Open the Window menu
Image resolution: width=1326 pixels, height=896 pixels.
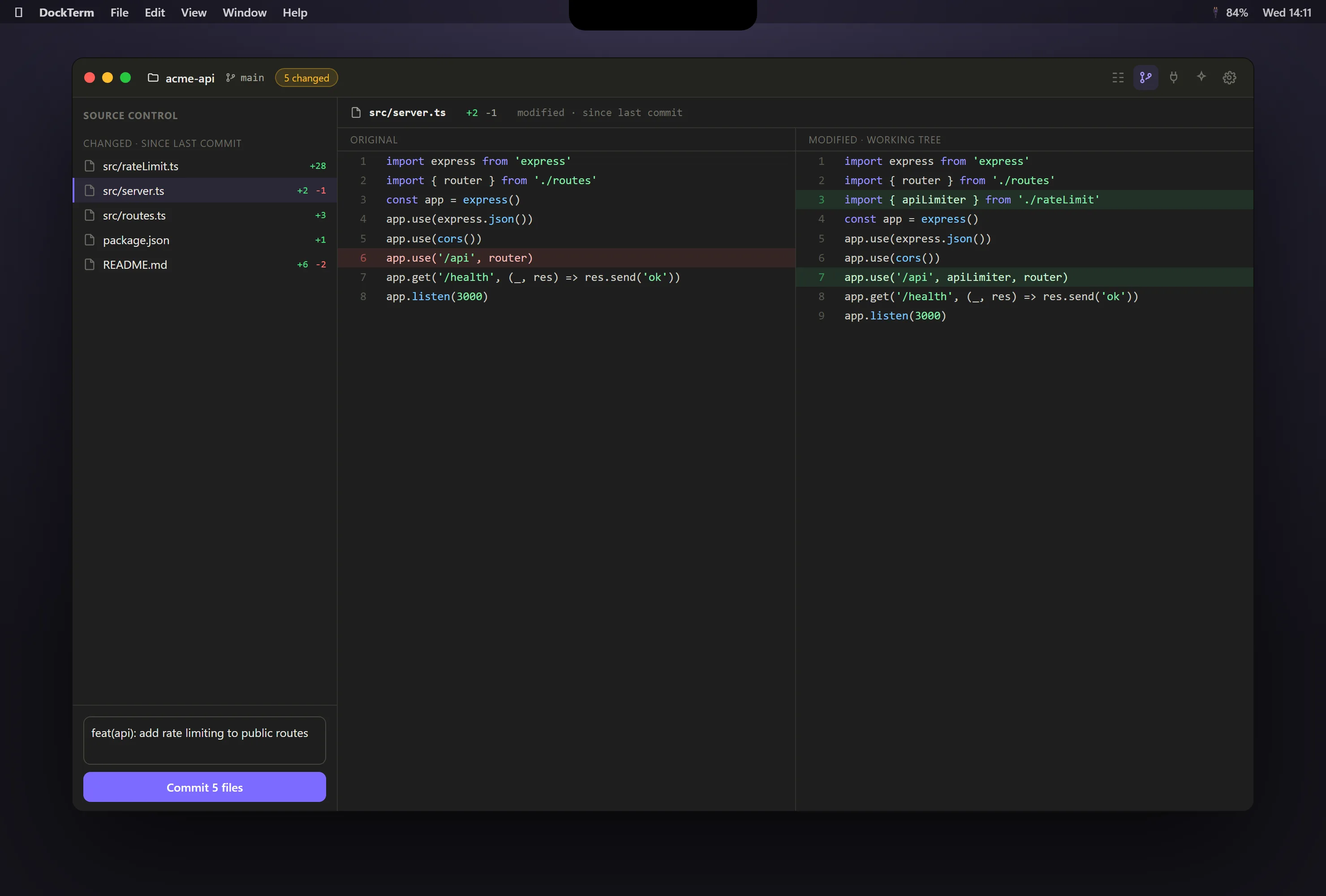(x=244, y=12)
